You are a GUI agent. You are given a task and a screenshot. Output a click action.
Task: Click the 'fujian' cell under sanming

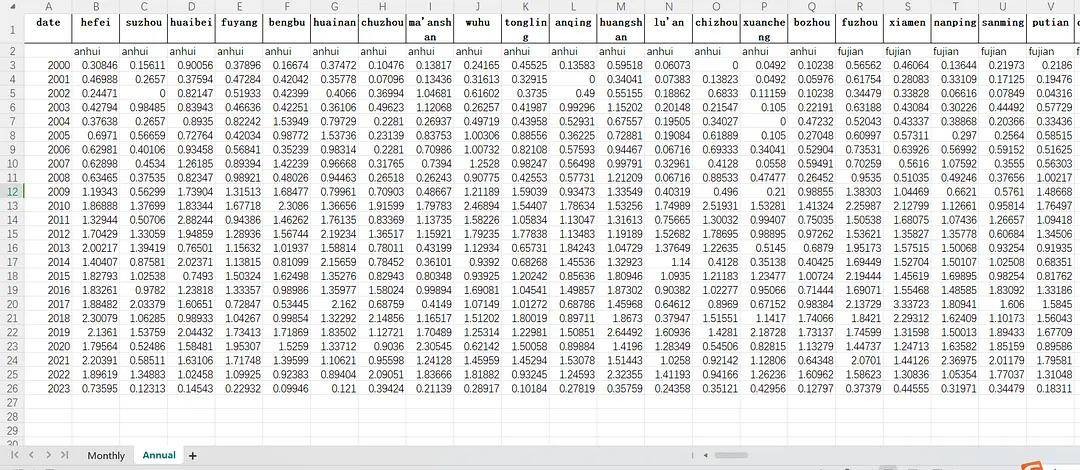click(x=1004, y=51)
